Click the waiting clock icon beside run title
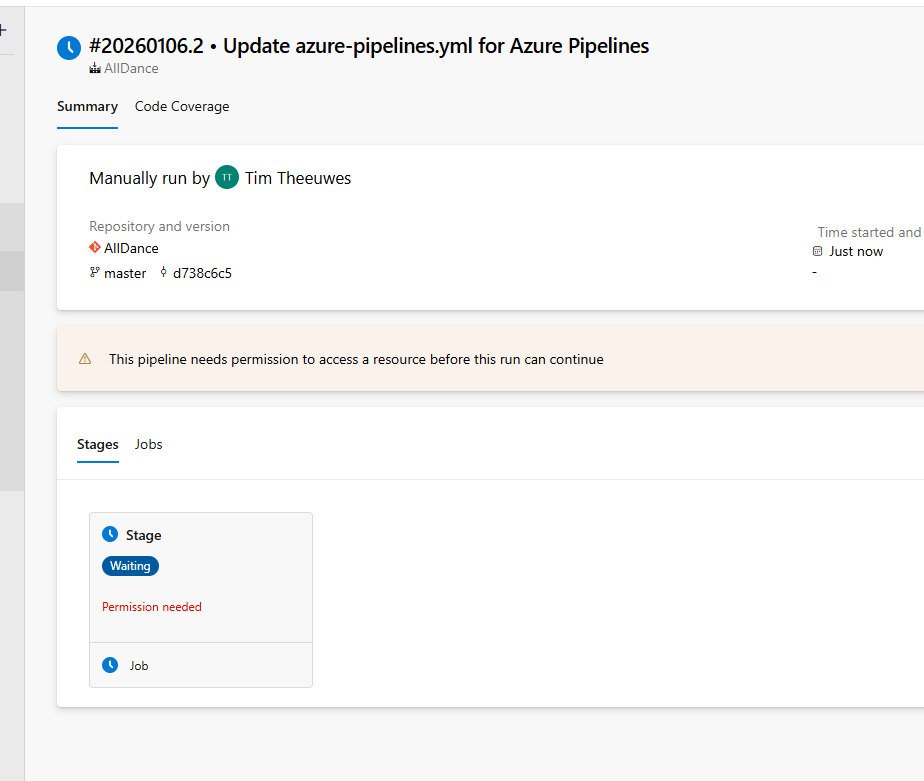 [x=69, y=47]
